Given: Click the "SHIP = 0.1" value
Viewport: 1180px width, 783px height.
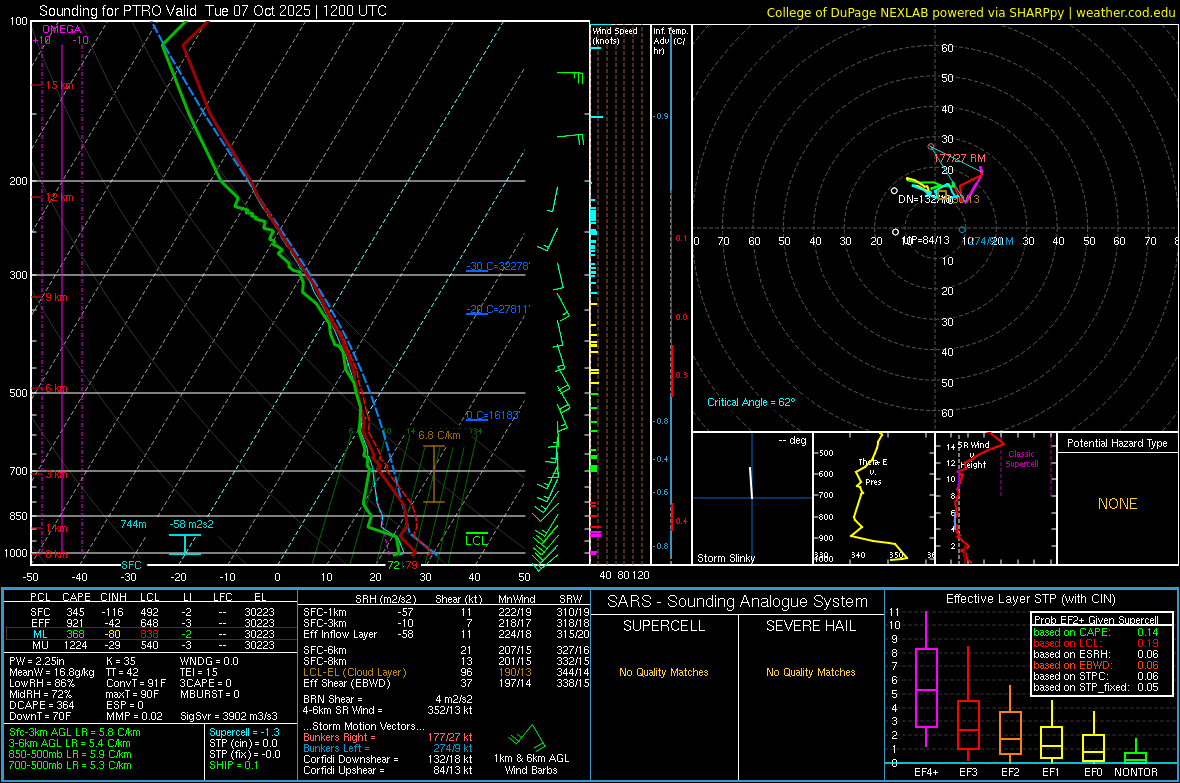Looking at the screenshot, I should coord(233,765).
